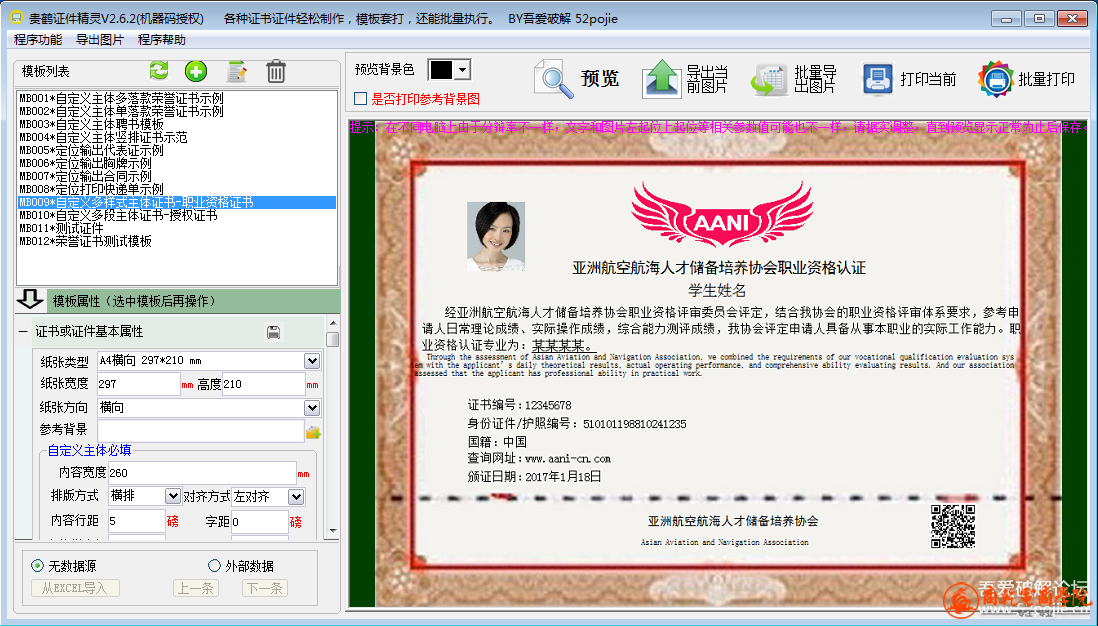1098x626 pixels.
Task: Click the 上一条 previous record button
Action: click(x=196, y=588)
